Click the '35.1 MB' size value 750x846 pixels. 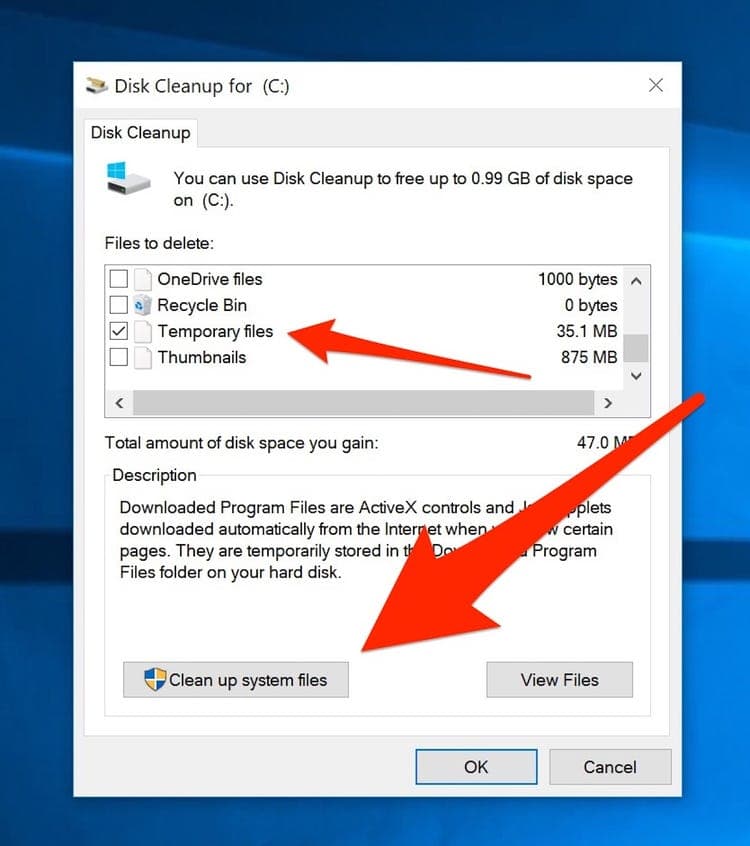(x=587, y=331)
